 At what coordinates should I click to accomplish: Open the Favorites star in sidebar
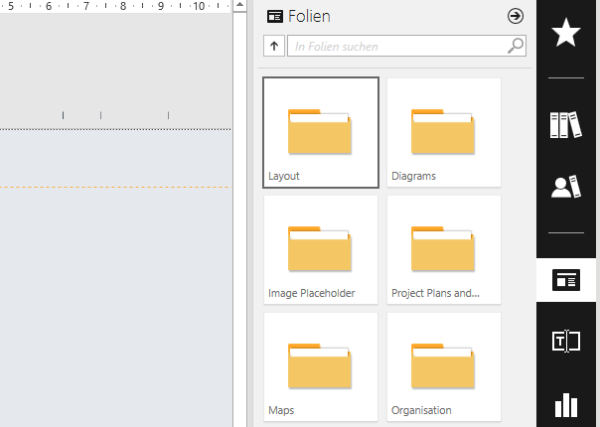point(567,34)
